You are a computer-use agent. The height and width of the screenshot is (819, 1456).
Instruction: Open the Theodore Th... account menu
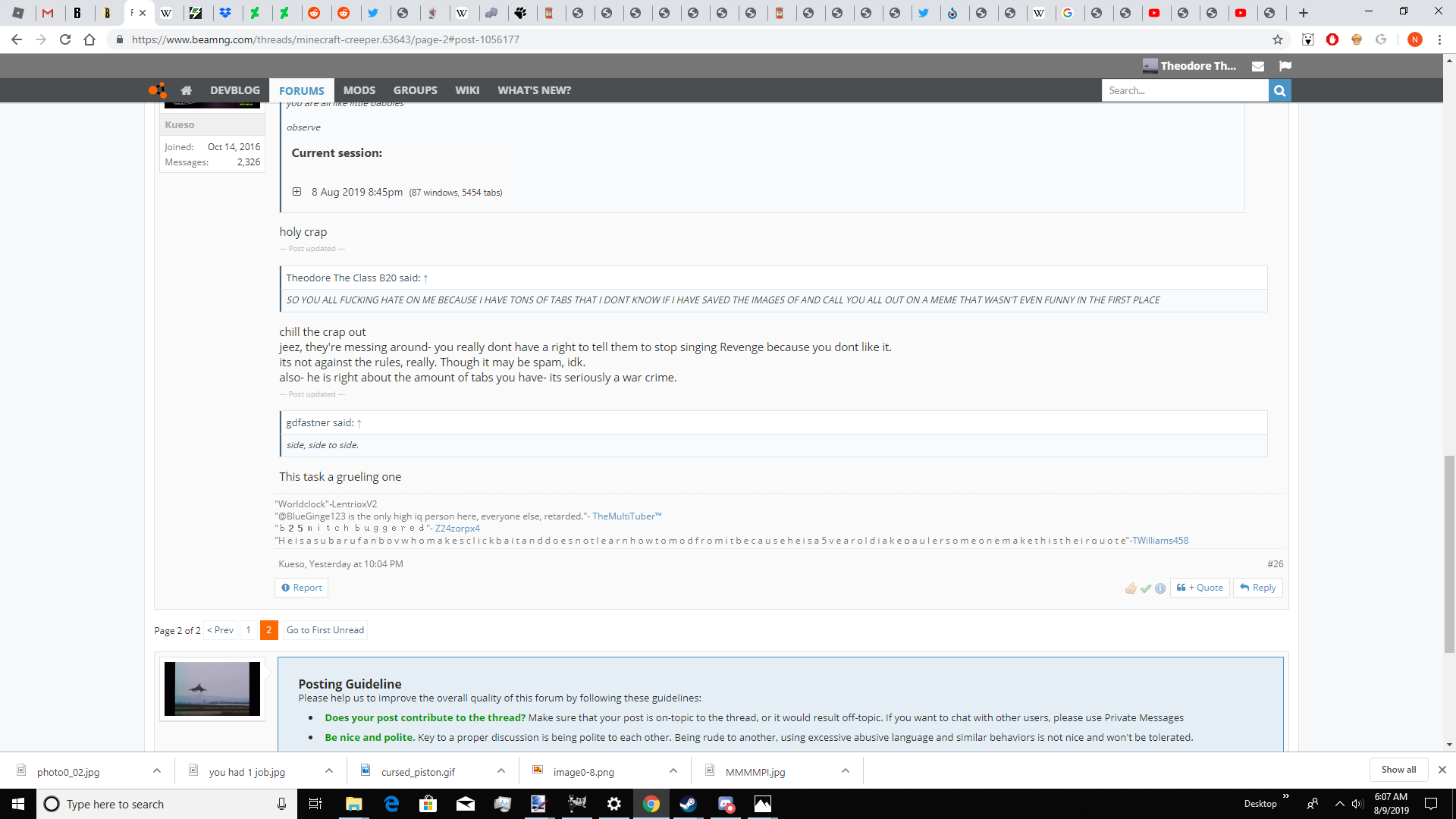click(x=1190, y=66)
